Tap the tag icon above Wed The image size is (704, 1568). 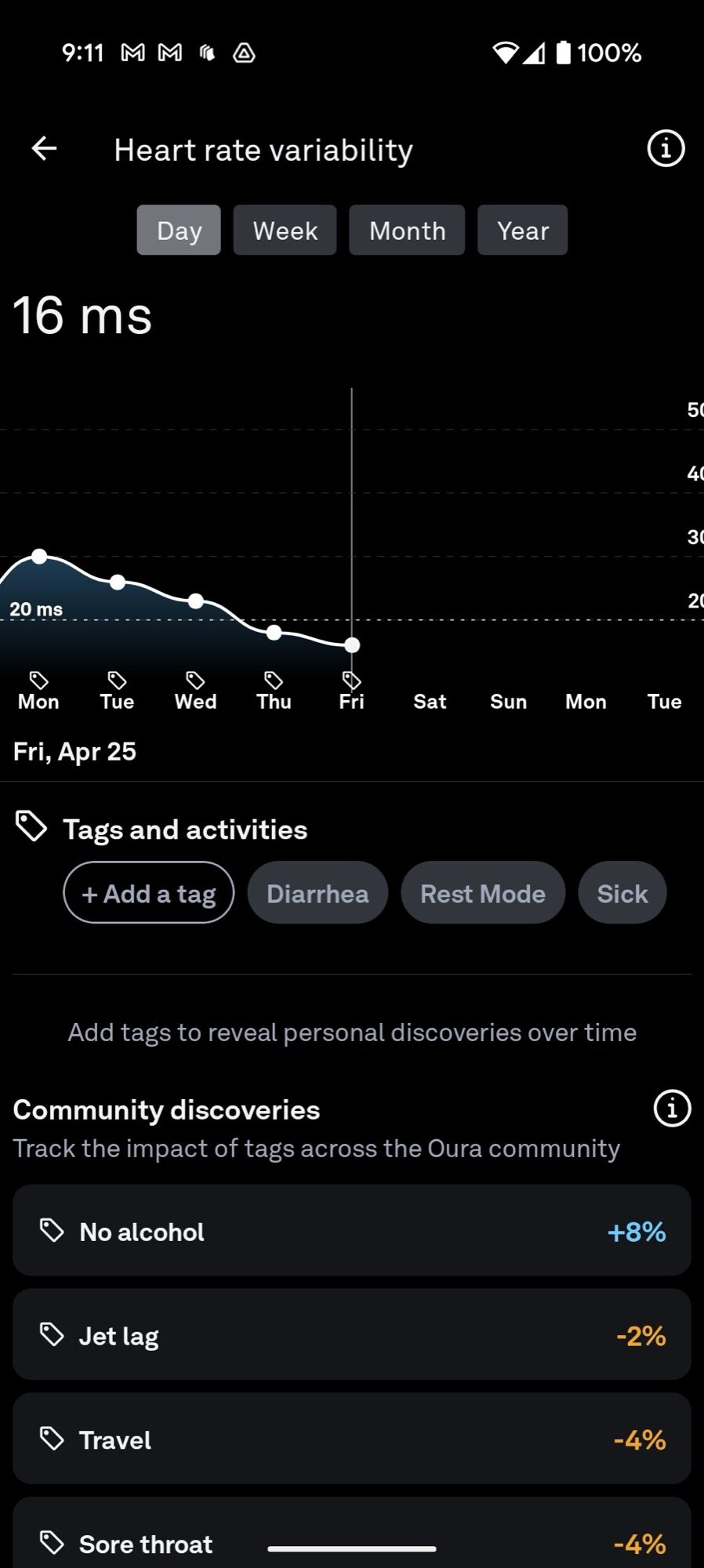click(195, 679)
